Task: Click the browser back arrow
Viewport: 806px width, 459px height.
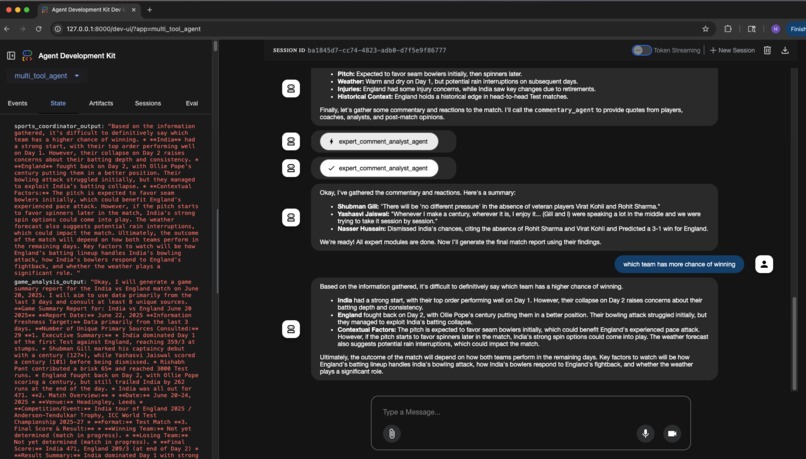Action: [x=7, y=29]
